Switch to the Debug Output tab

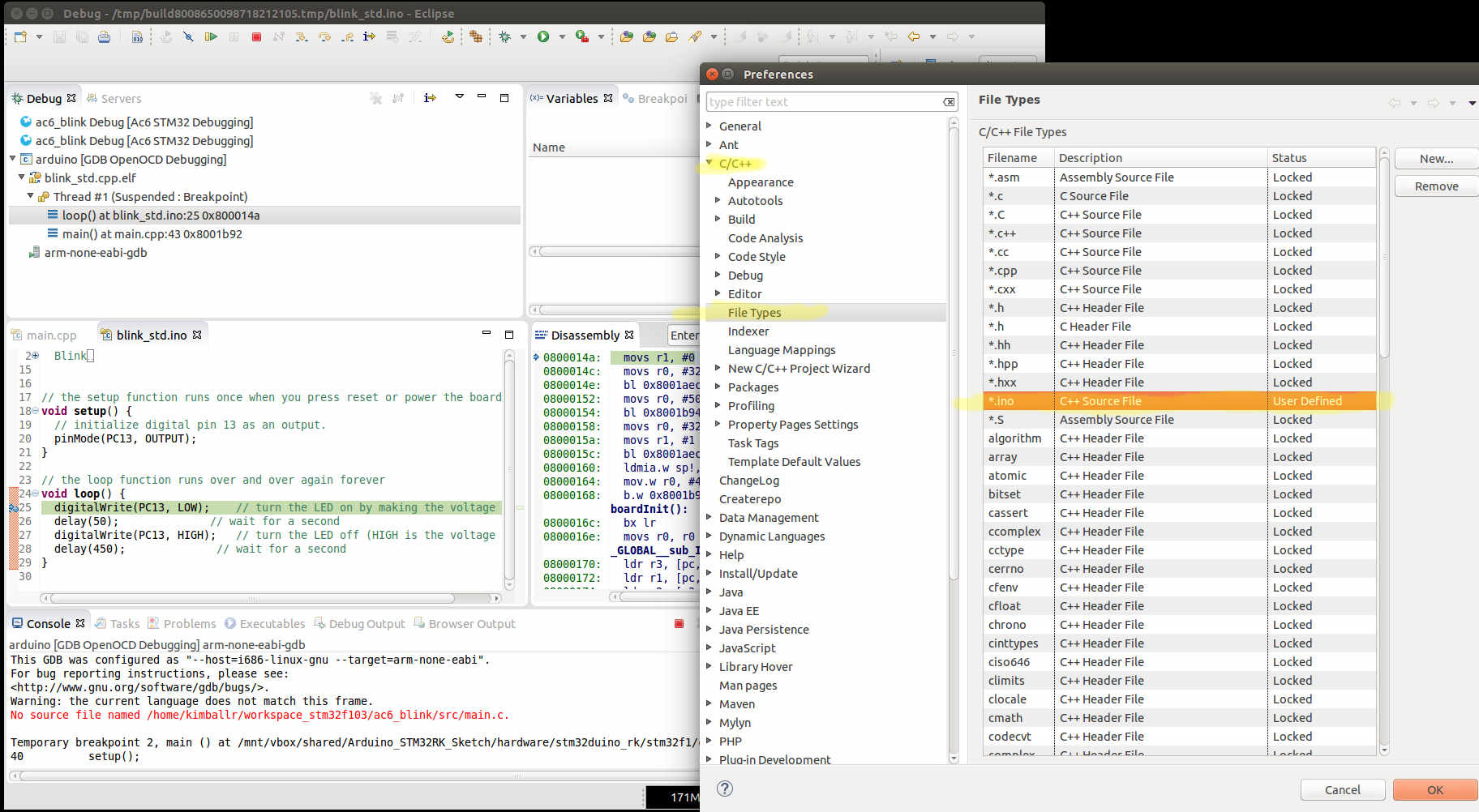coord(359,623)
